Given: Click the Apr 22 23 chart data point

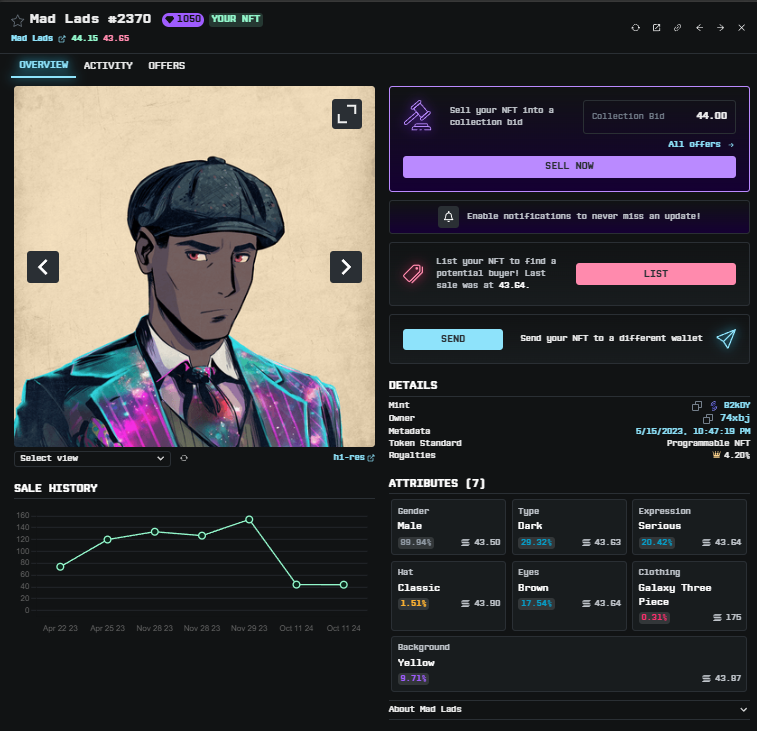Looking at the screenshot, I should click(60, 567).
